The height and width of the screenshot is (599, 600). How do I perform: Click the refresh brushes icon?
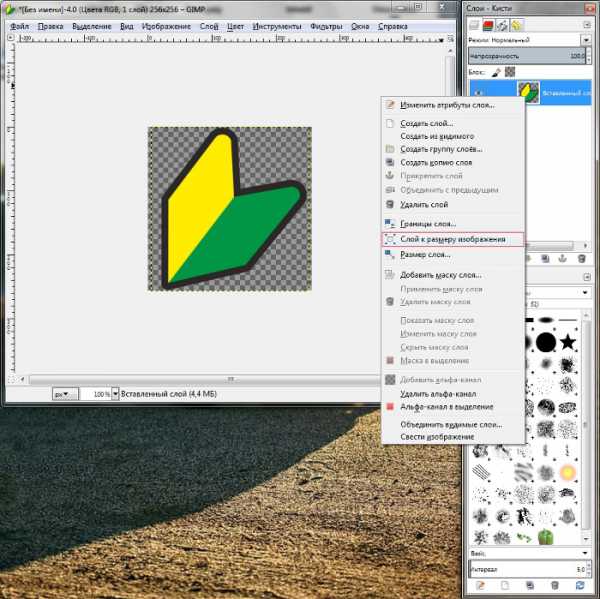click(x=580, y=585)
